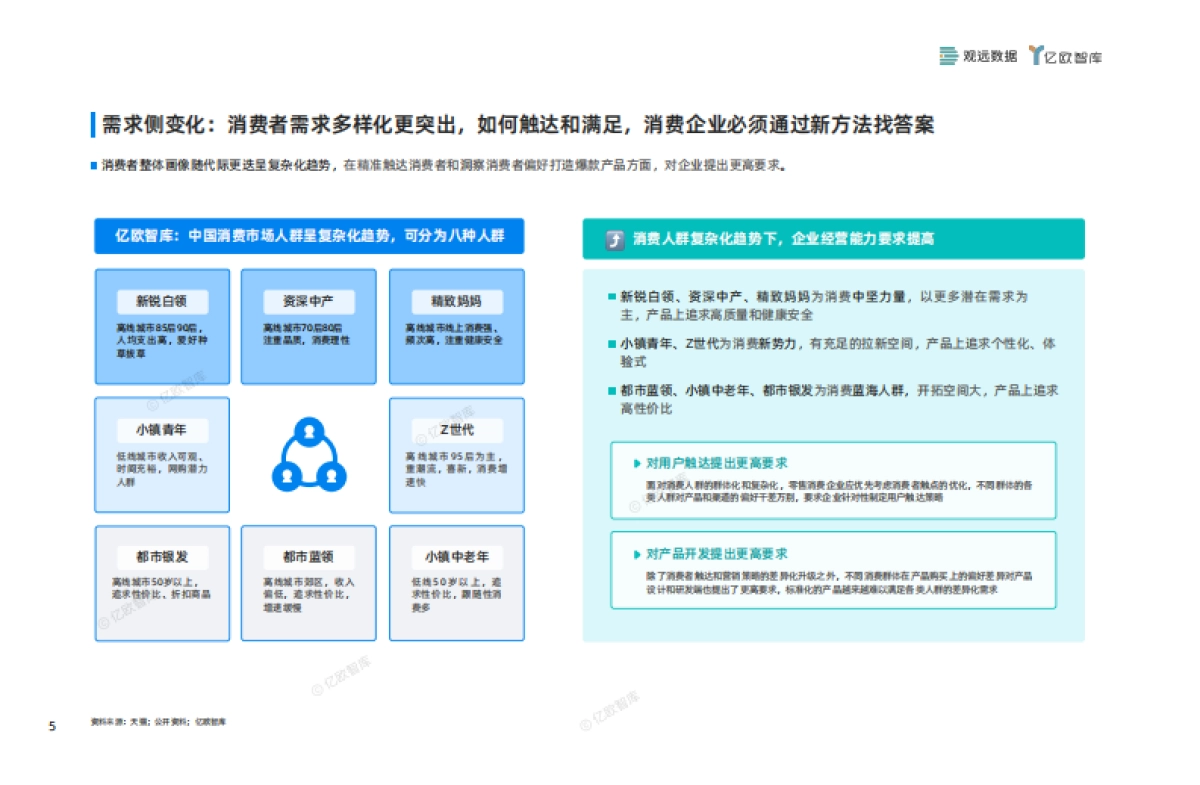The image size is (1200, 785).
Task: Click the Z世代 persona card
Action: click(456, 455)
